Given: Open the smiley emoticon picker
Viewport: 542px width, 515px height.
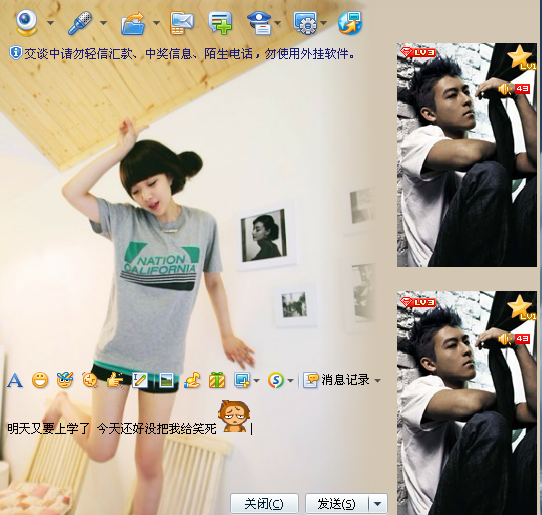Looking at the screenshot, I should pyautogui.click(x=40, y=381).
